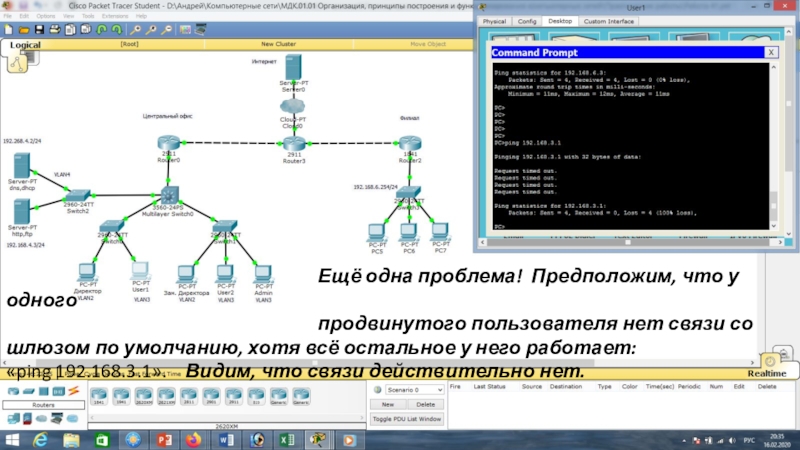Select the 2620XM router model
Viewport: 800px width, 450px height.
click(x=144, y=396)
